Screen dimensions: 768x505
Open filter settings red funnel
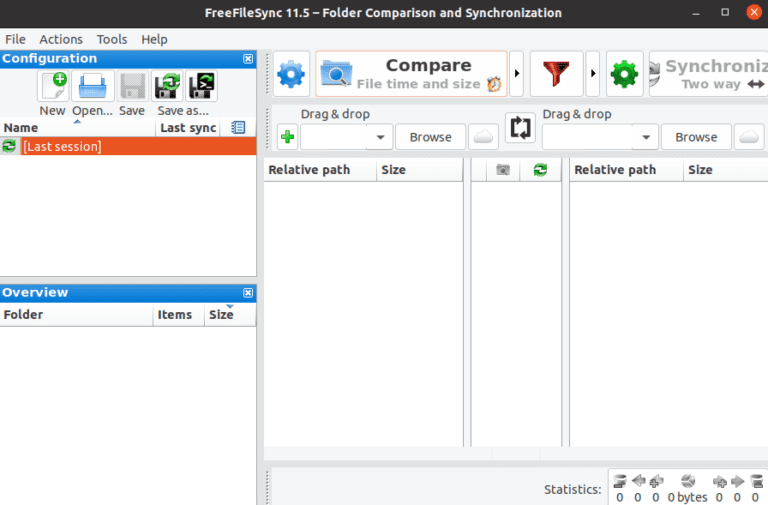[556, 74]
